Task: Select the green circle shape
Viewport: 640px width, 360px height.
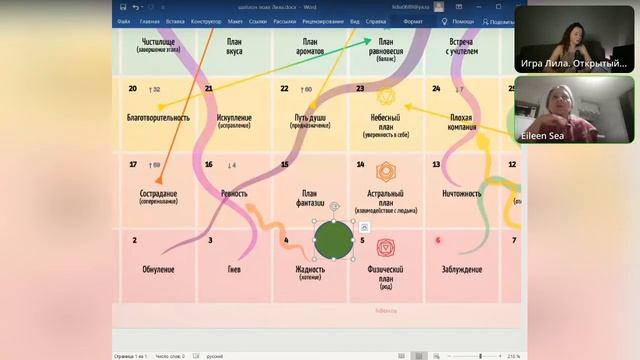Action: pyautogui.click(x=333, y=240)
